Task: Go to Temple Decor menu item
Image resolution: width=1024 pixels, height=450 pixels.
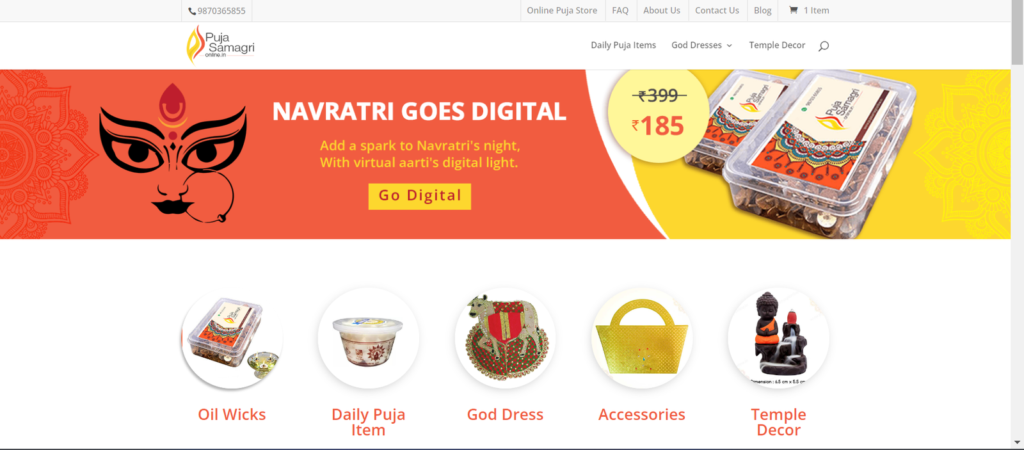Action: click(x=777, y=45)
